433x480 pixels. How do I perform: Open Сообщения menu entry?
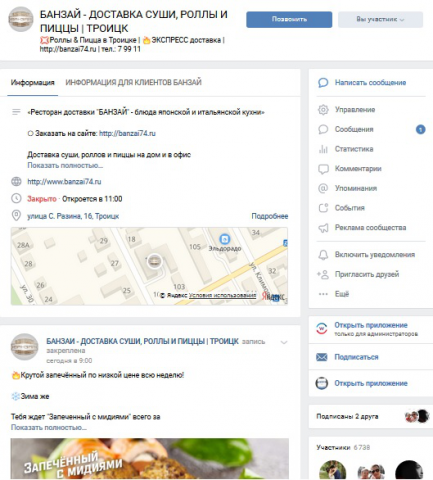[x=354, y=129]
